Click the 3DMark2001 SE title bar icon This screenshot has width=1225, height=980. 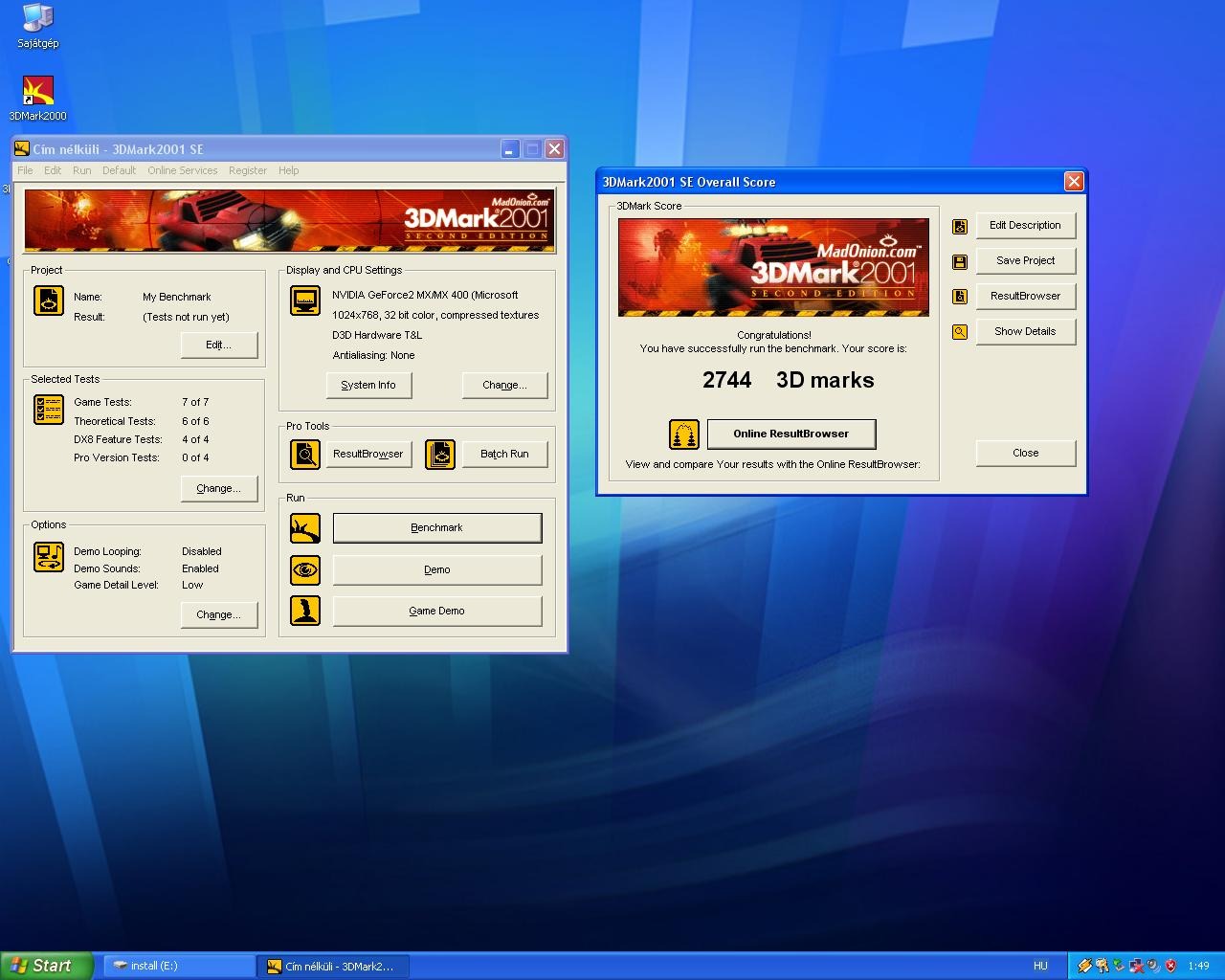click(22, 148)
